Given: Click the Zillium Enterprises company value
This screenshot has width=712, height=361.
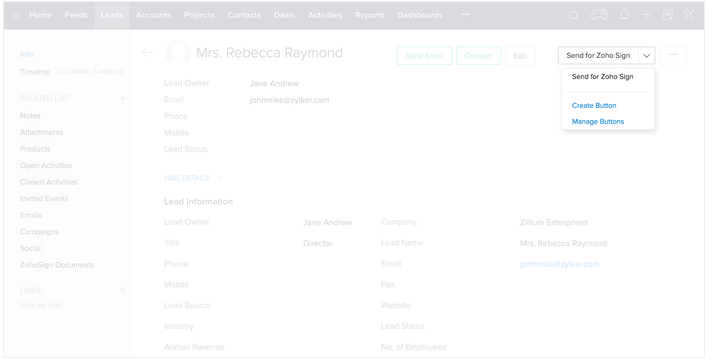Looking at the screenshot, I should (554, 223).
